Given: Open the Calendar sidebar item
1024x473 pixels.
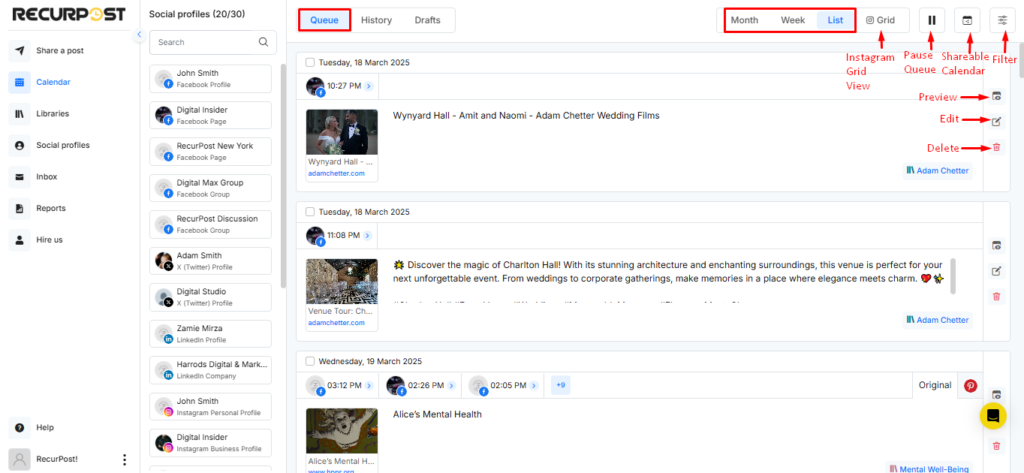Looking at the screenshot, I should (39, 82).
